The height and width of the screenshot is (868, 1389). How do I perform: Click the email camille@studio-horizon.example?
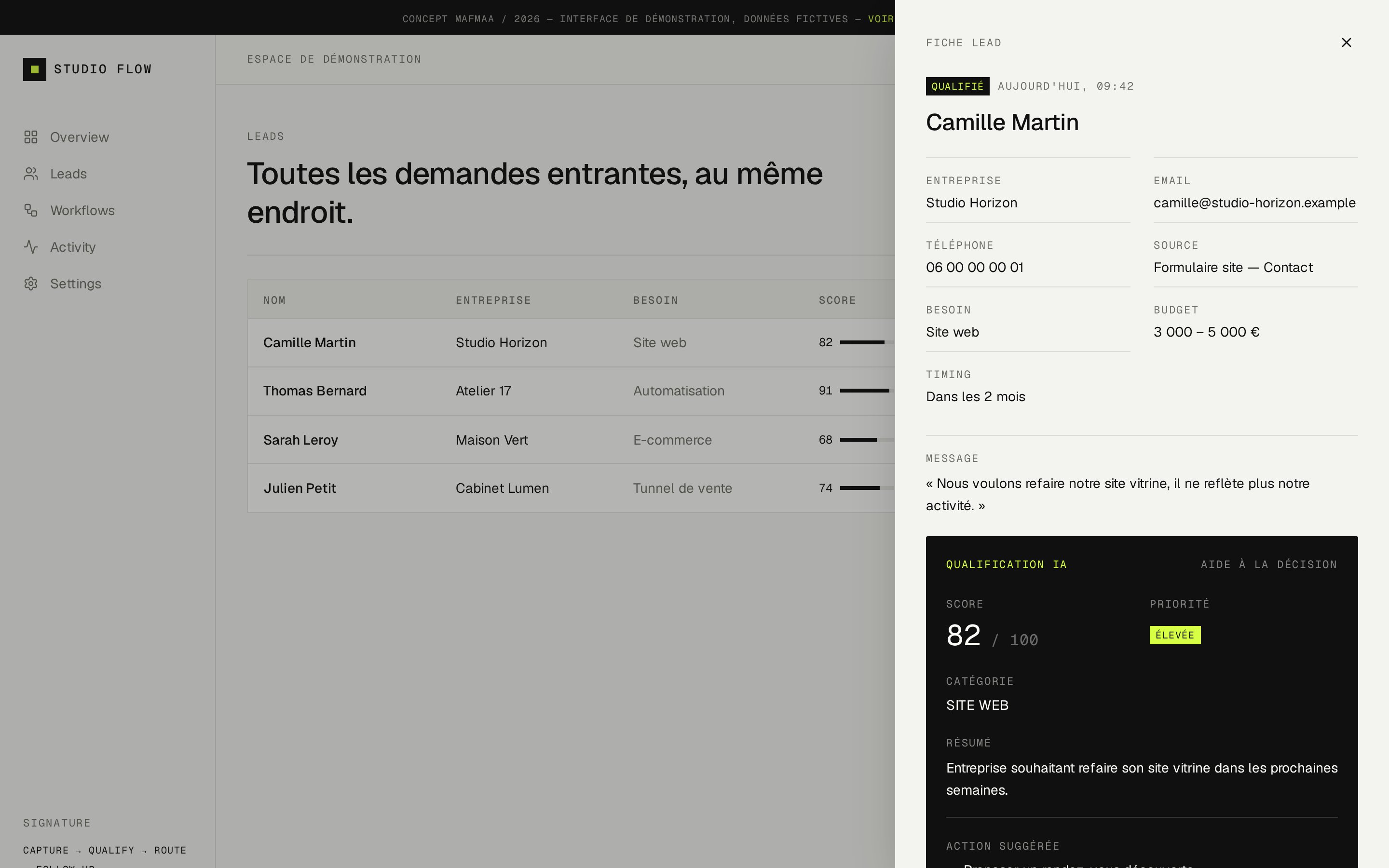(x=1255, y=203)
